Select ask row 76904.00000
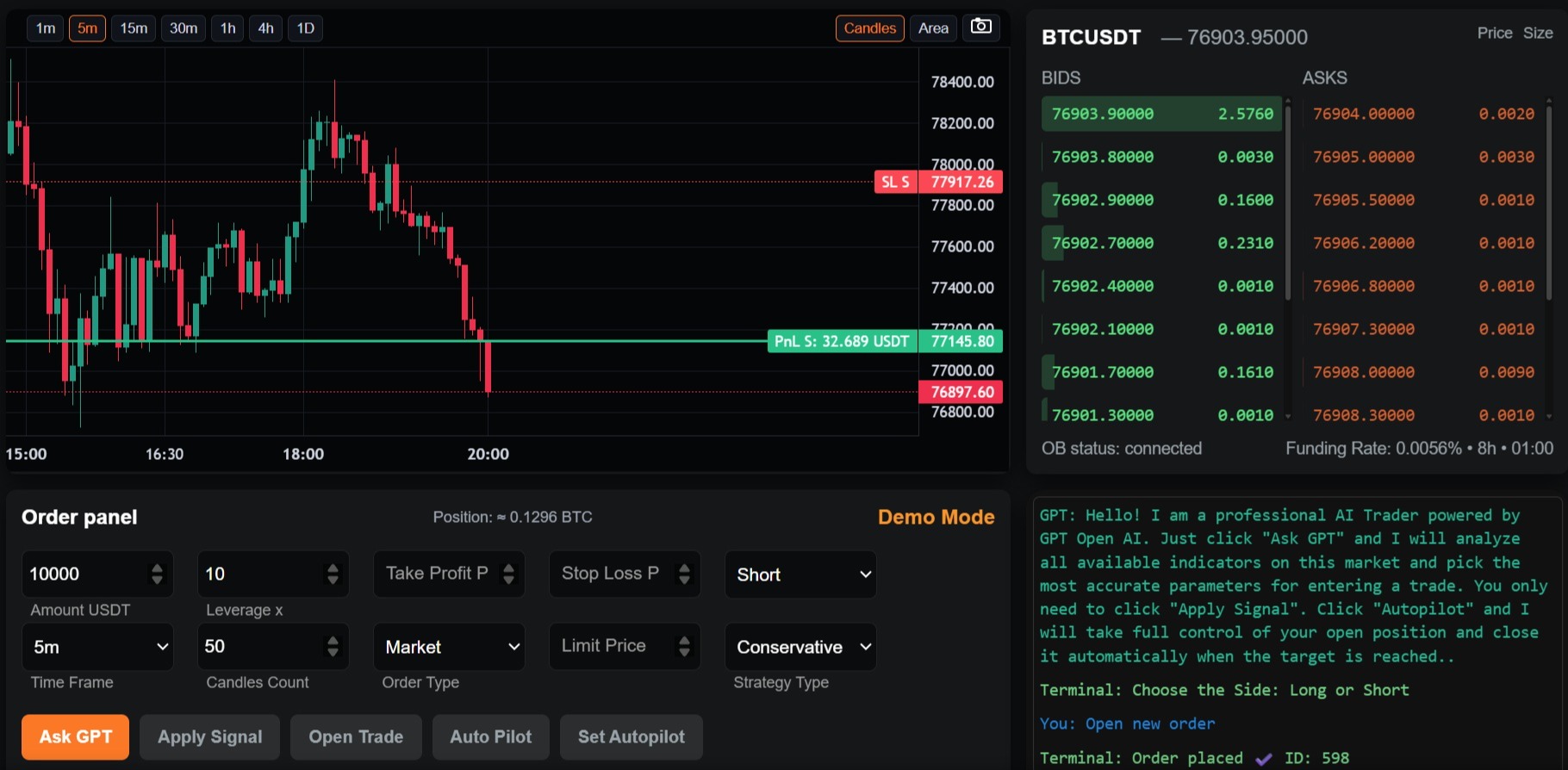1568x770 pixels. (x=1422, y=114)
